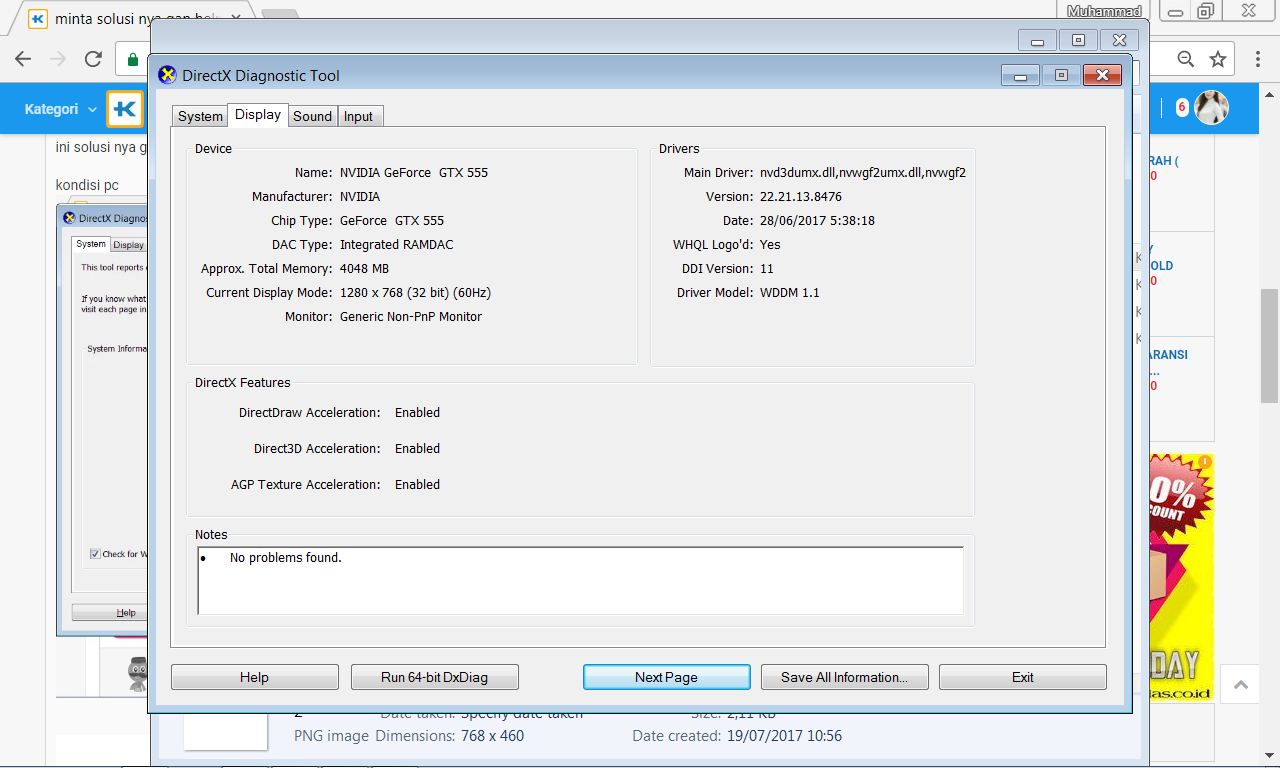Click the poster's avatar under the post
The height and width of the screenshot is (768, 1280).
[137, 674]
